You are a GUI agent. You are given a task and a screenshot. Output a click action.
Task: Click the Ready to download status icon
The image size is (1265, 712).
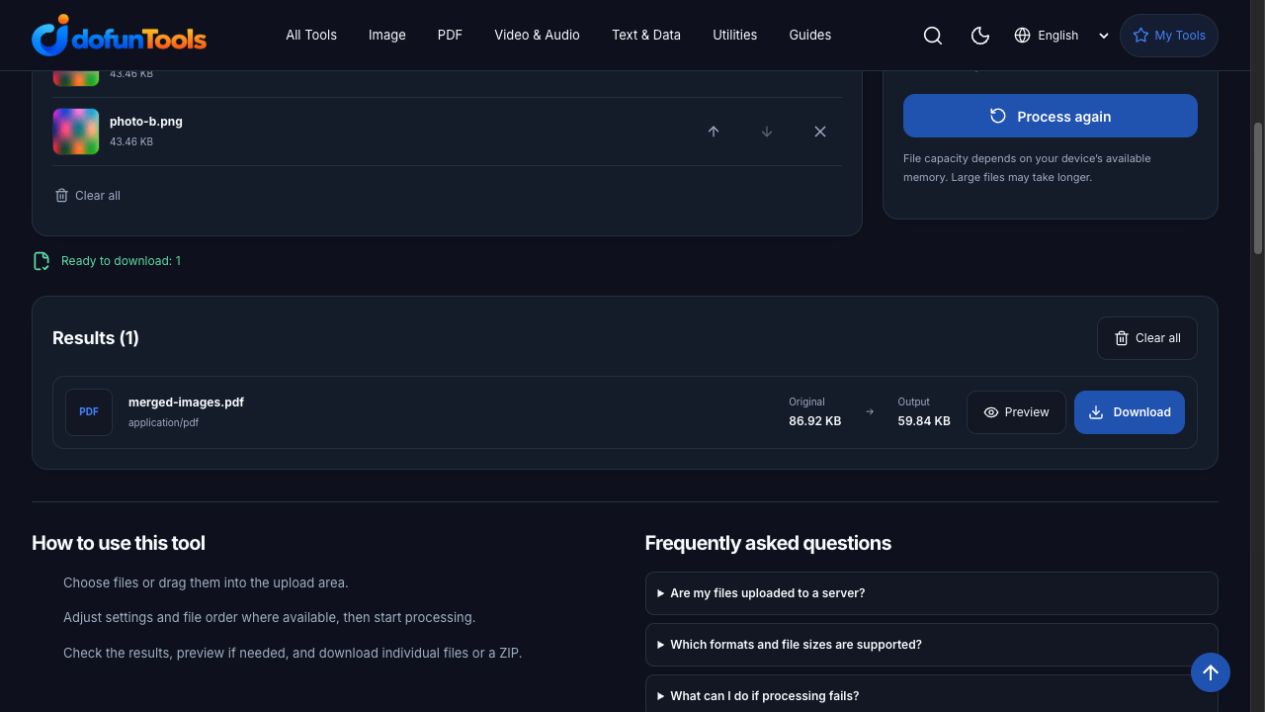(41, 261)
